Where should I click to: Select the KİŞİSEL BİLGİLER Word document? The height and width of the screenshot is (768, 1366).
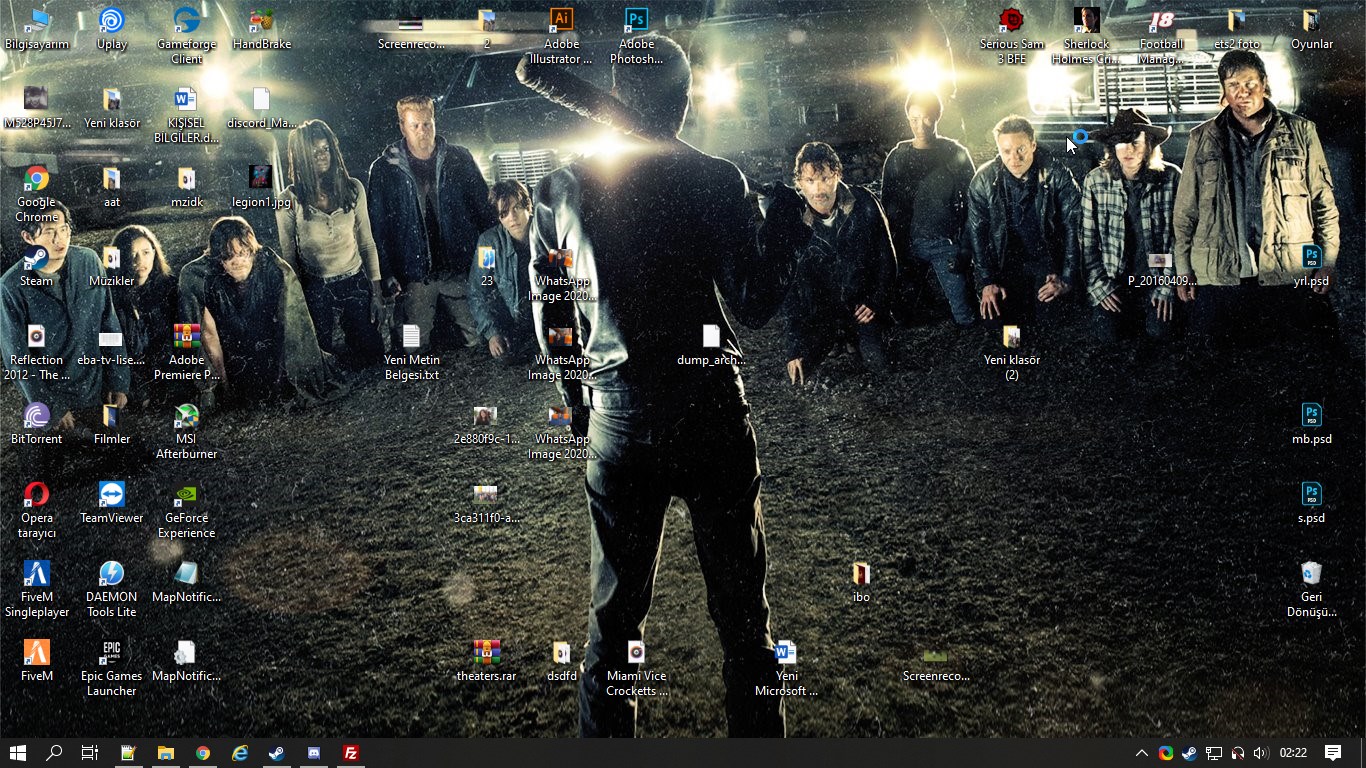click(x=186, y=115)
